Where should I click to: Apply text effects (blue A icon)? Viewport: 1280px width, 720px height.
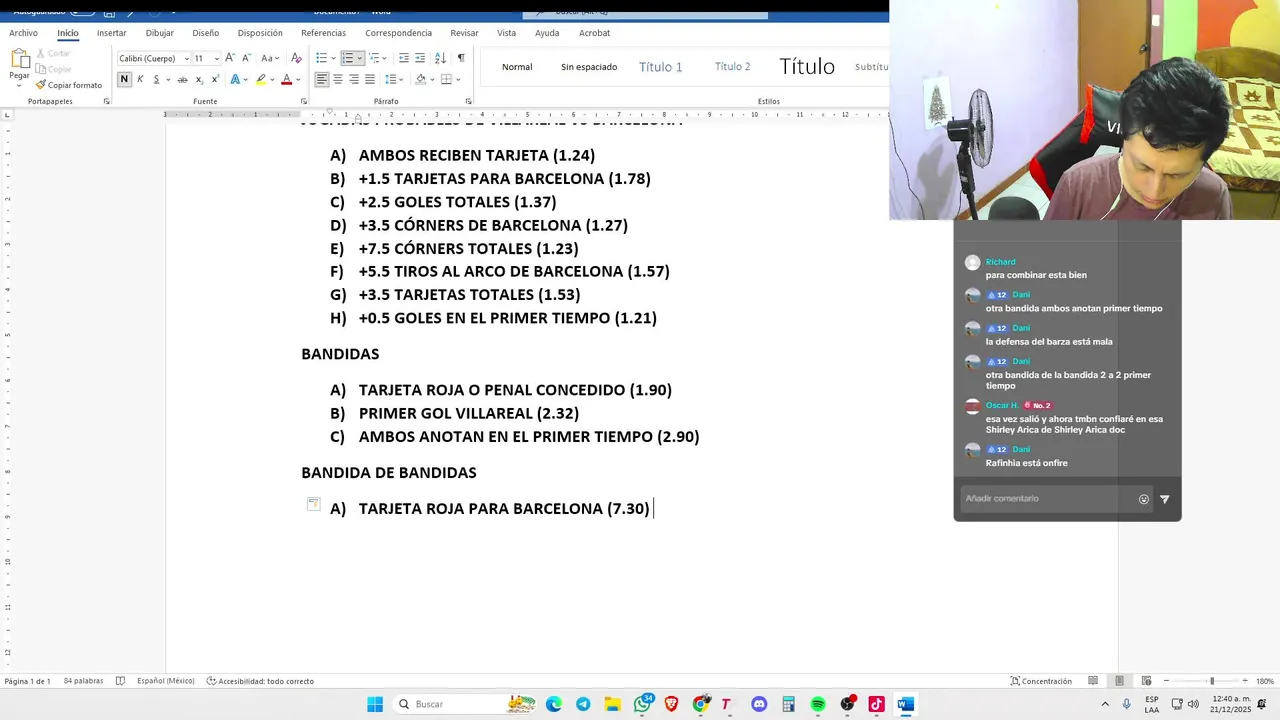(x=235, y=79)
